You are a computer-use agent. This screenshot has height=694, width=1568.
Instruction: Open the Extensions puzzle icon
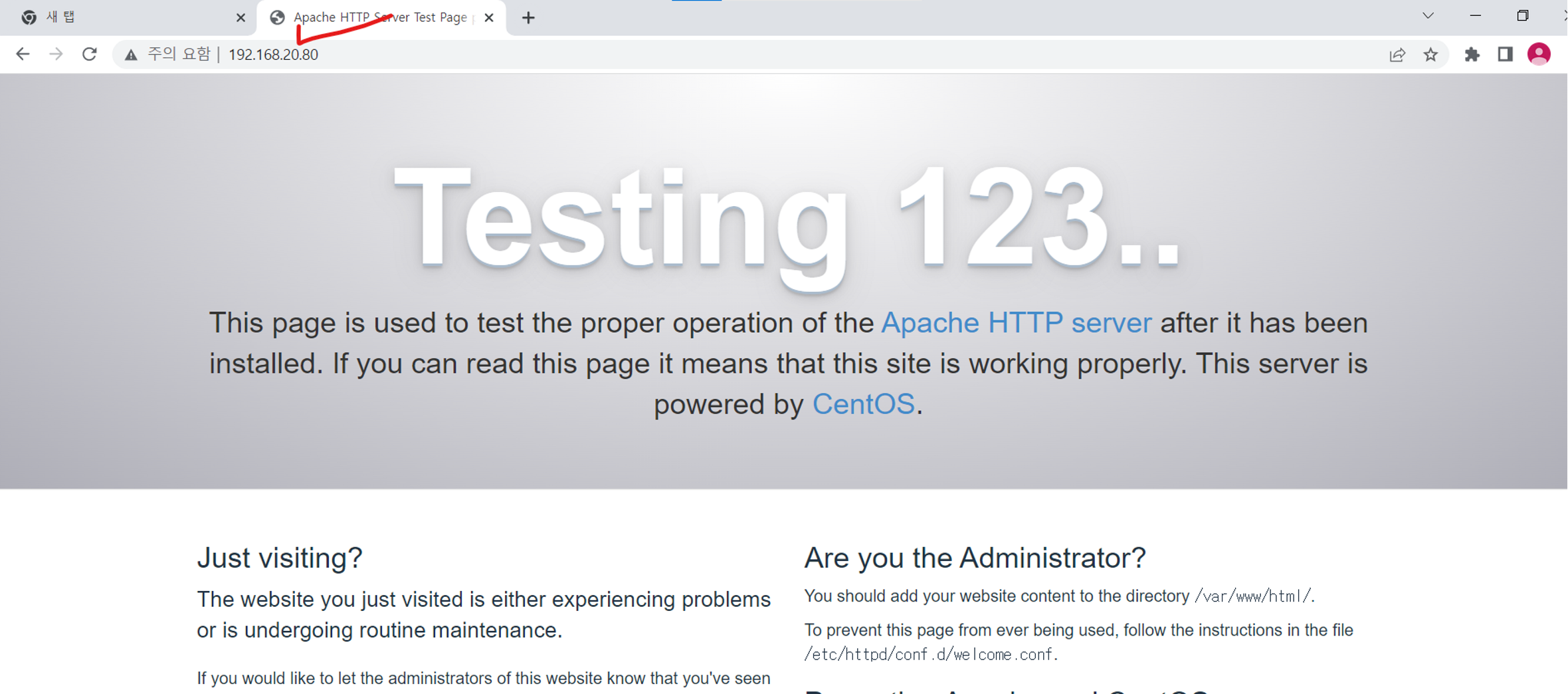(x=1472, y=55)
